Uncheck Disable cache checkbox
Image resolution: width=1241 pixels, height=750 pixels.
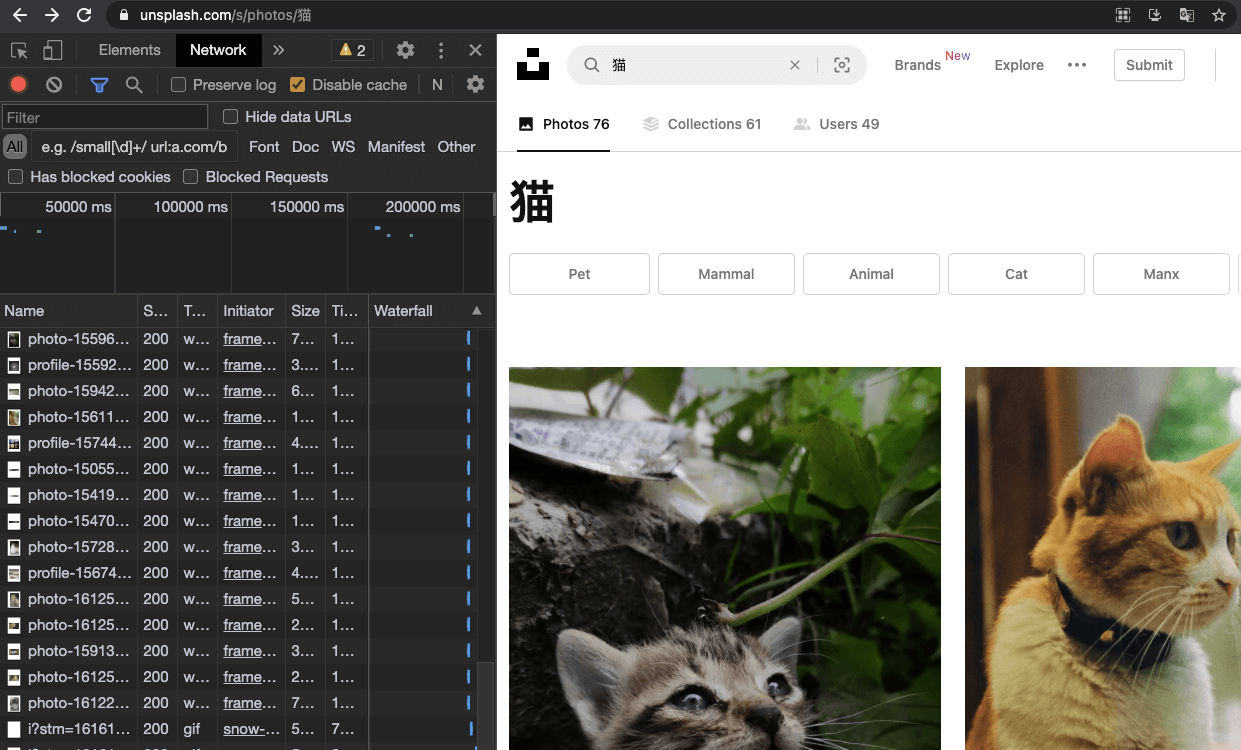point(297,85)
